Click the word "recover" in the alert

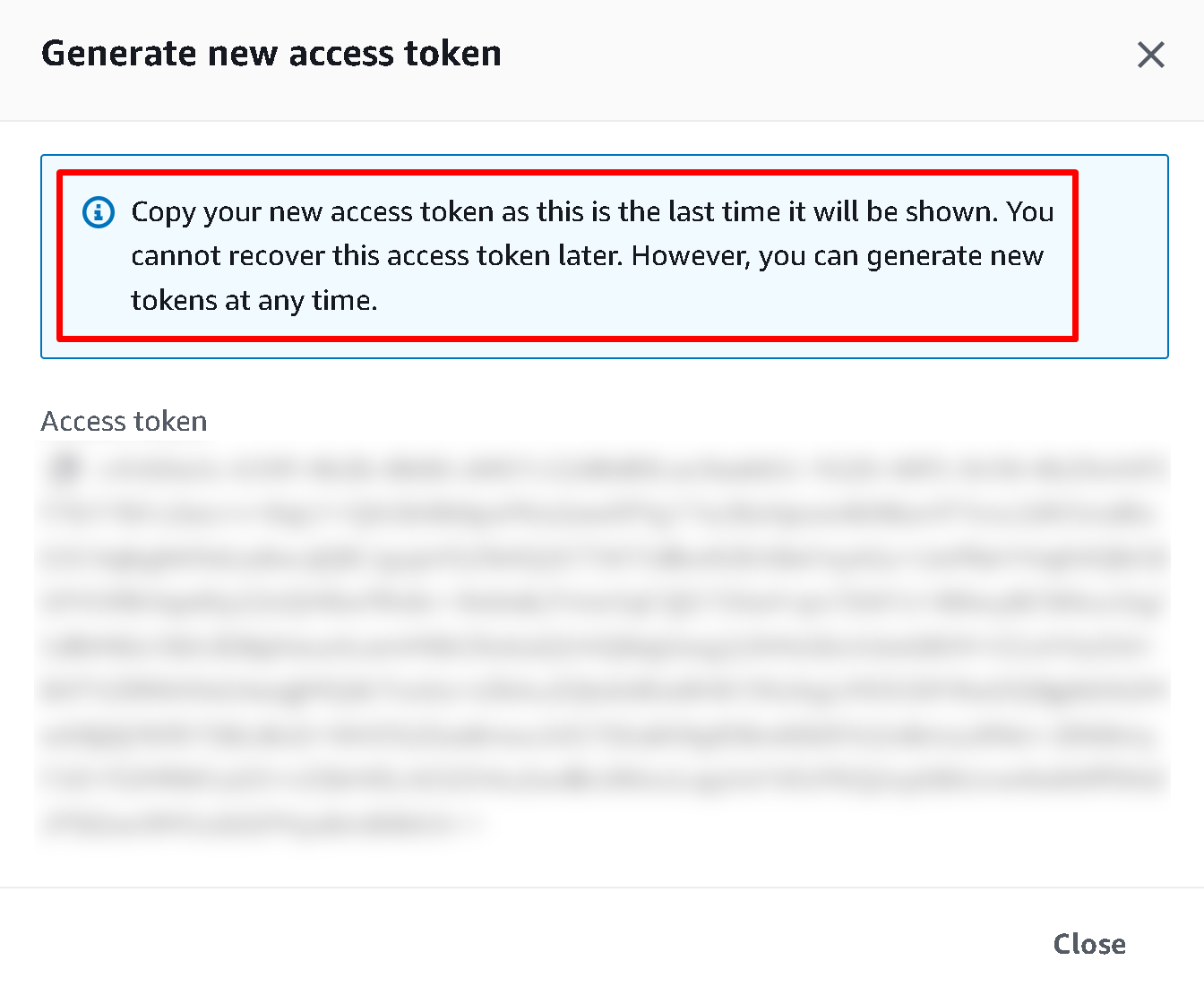277,256
